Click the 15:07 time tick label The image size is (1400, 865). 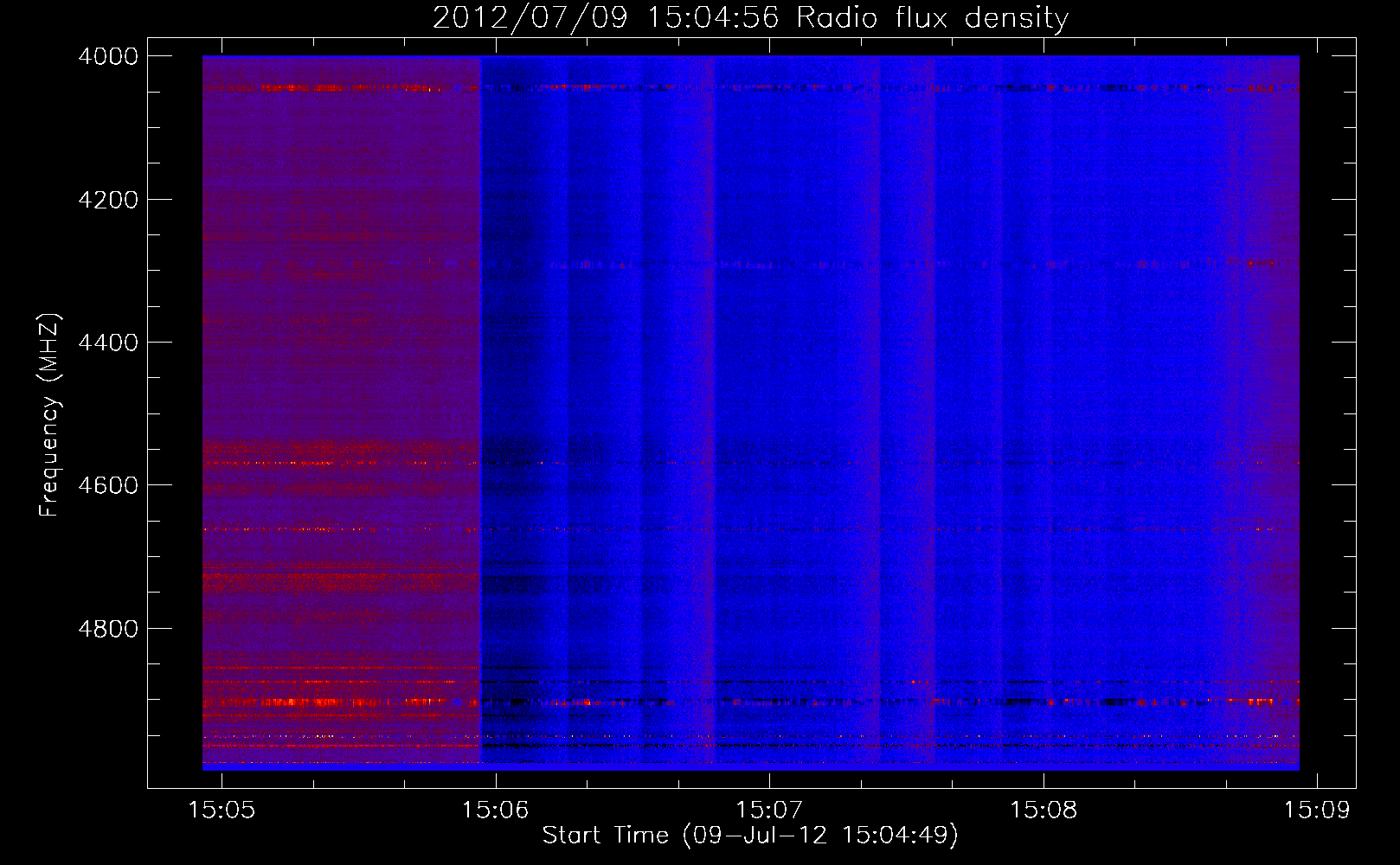769,810
